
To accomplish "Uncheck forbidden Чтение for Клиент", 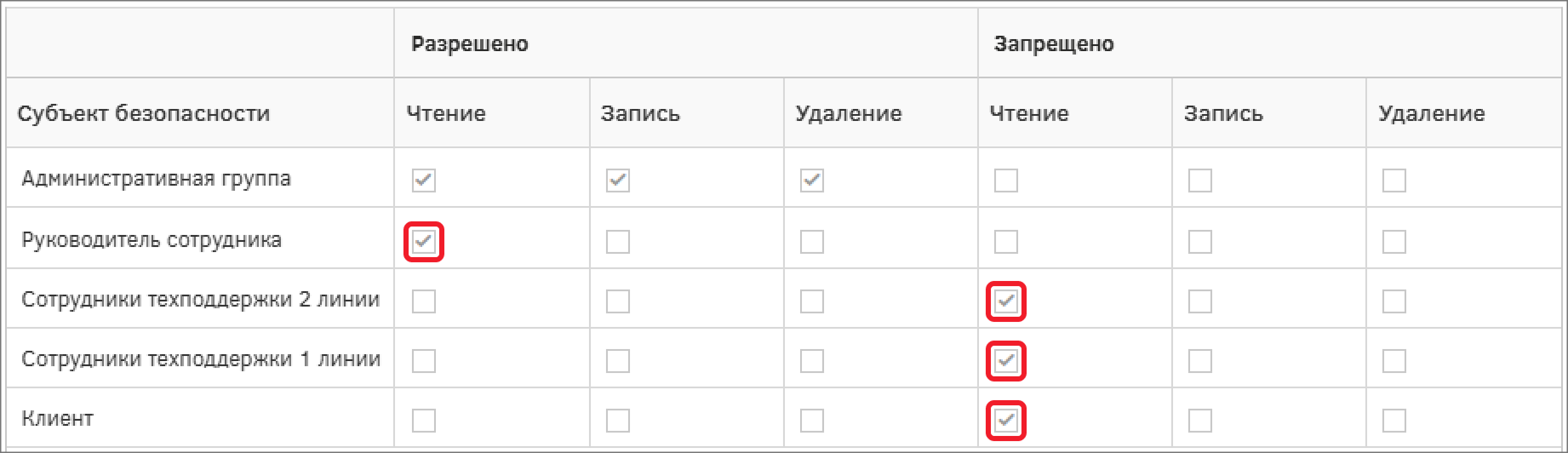I will [1006, 421].
